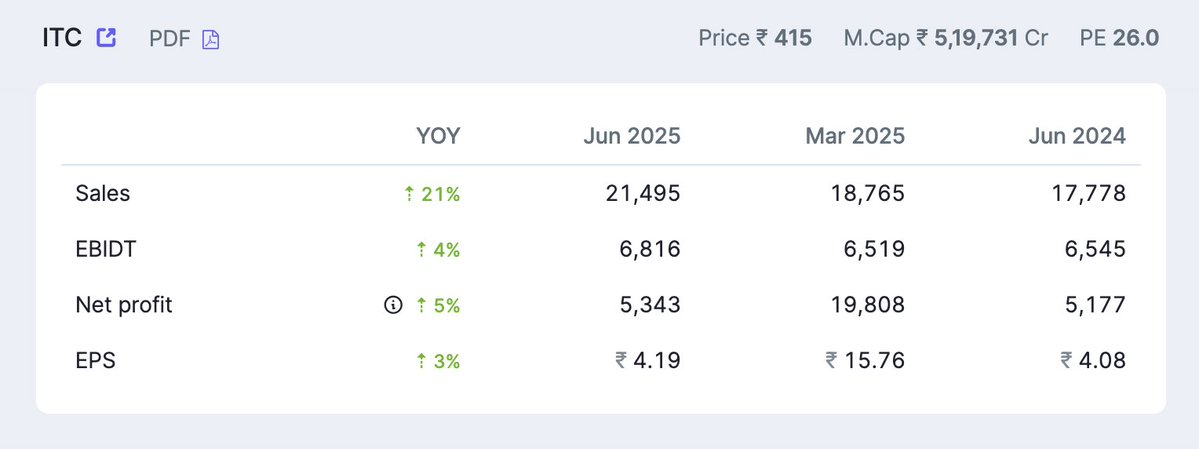Click the EBIDT row label
Viewport: 1199px width, 449px height.
click(x=106, y=249)
